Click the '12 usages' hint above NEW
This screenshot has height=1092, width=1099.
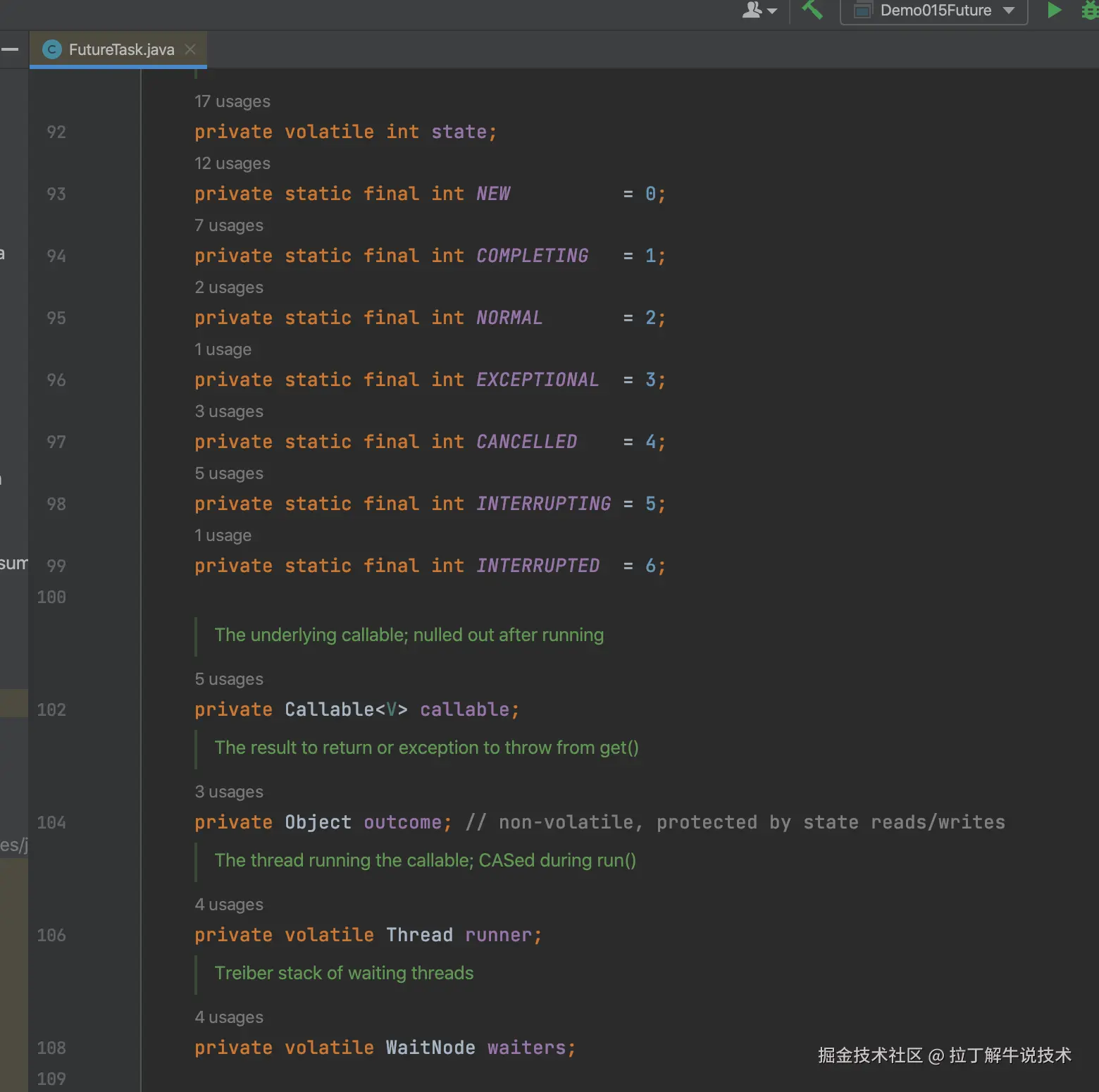coord(232,163)
